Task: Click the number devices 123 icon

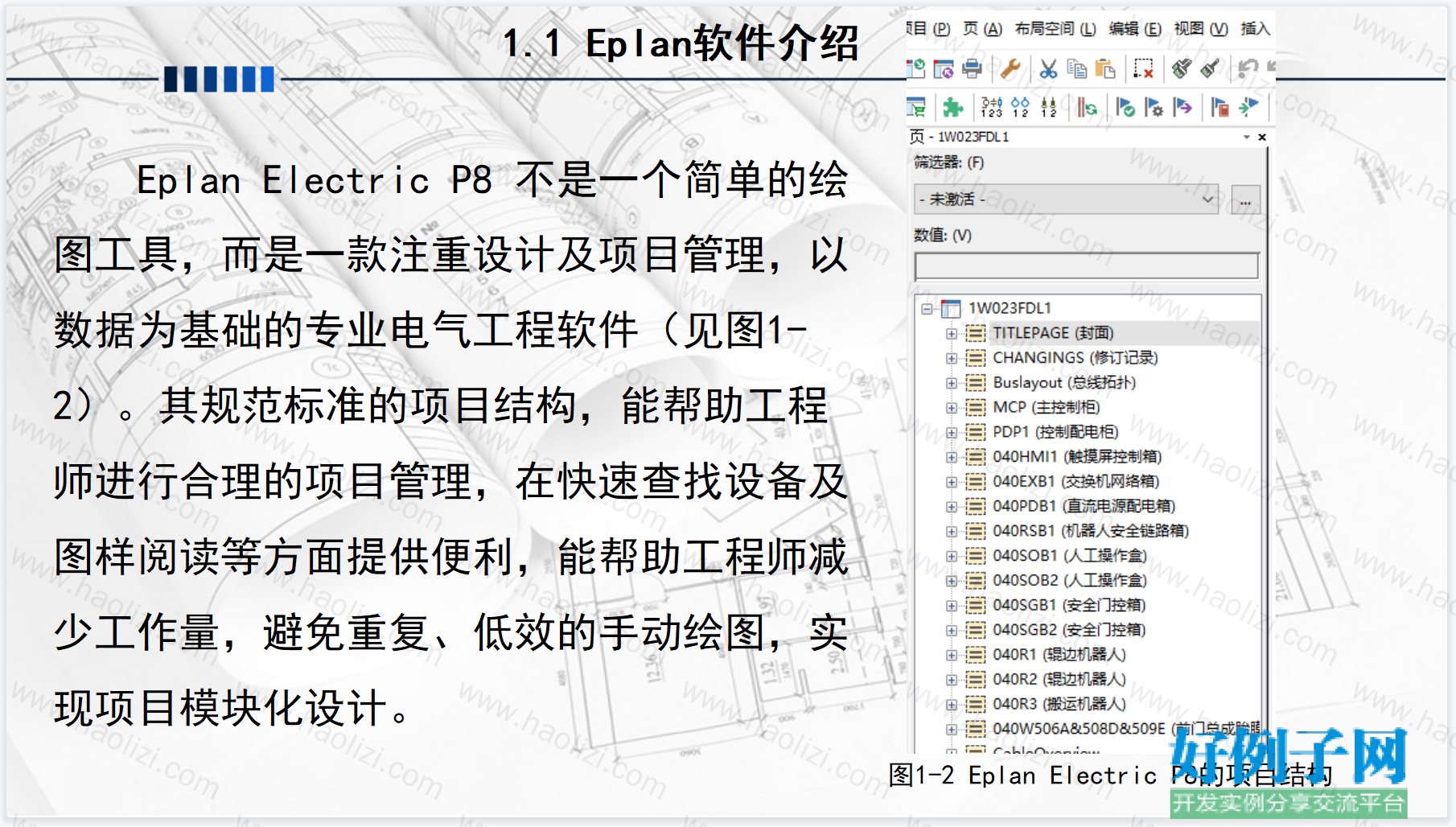Action: tap(992, 107)
